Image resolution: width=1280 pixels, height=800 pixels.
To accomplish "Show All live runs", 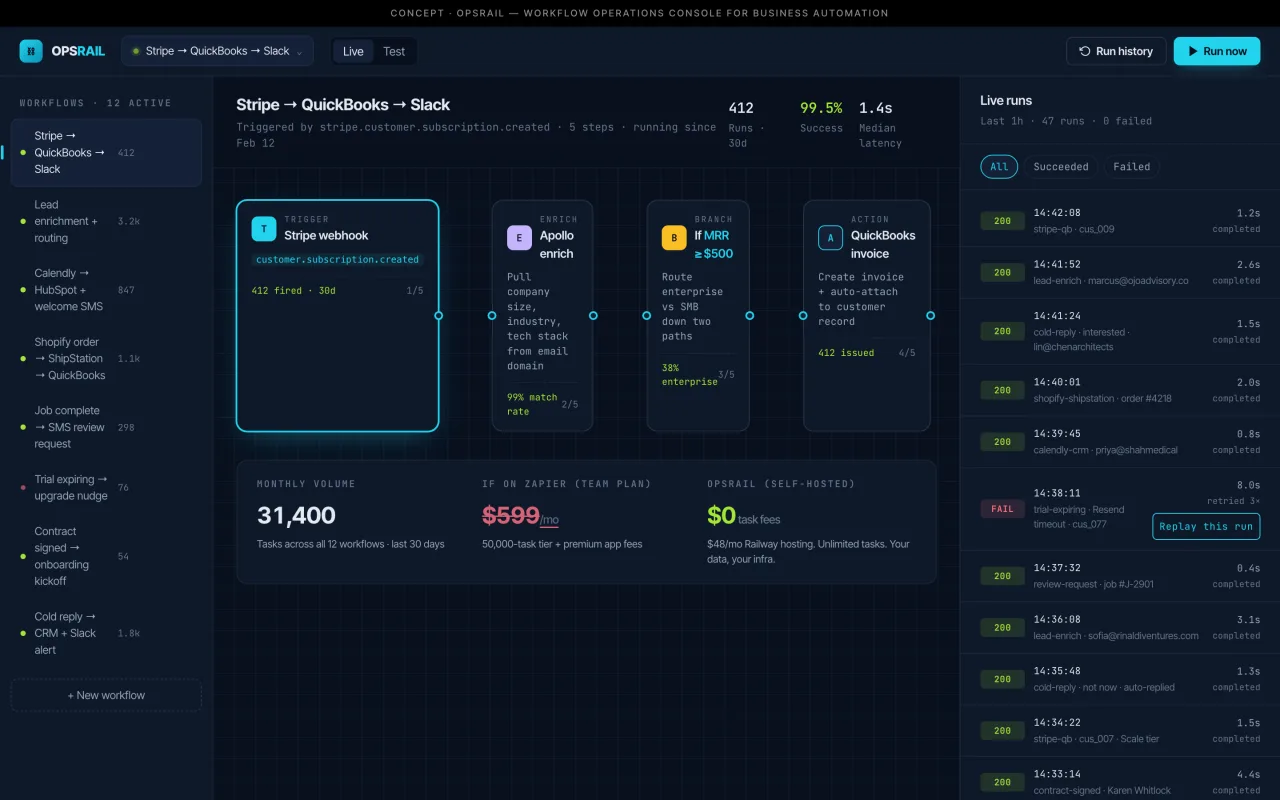I will point(999,167).
